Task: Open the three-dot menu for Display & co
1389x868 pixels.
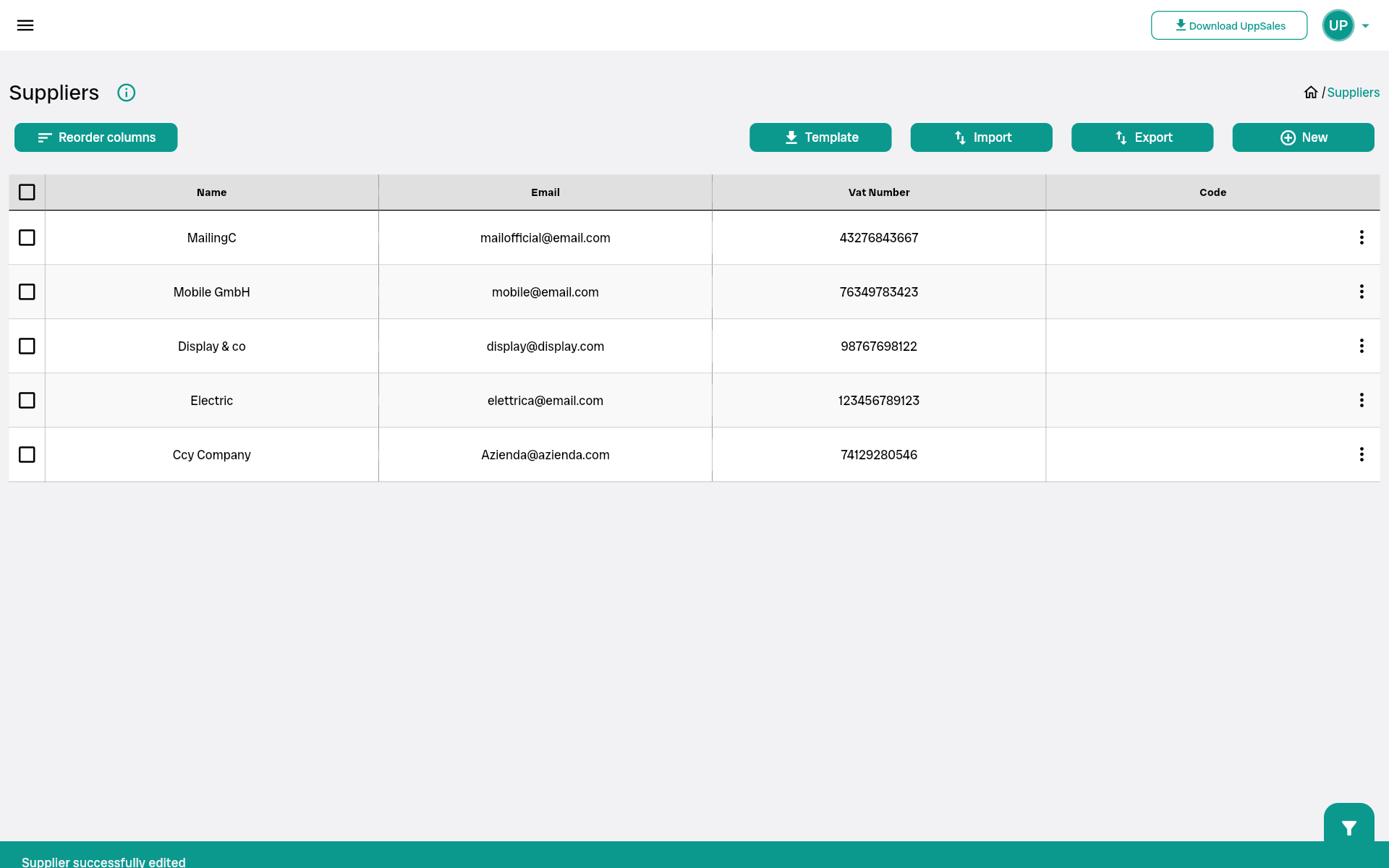Action: [1361, 346]
